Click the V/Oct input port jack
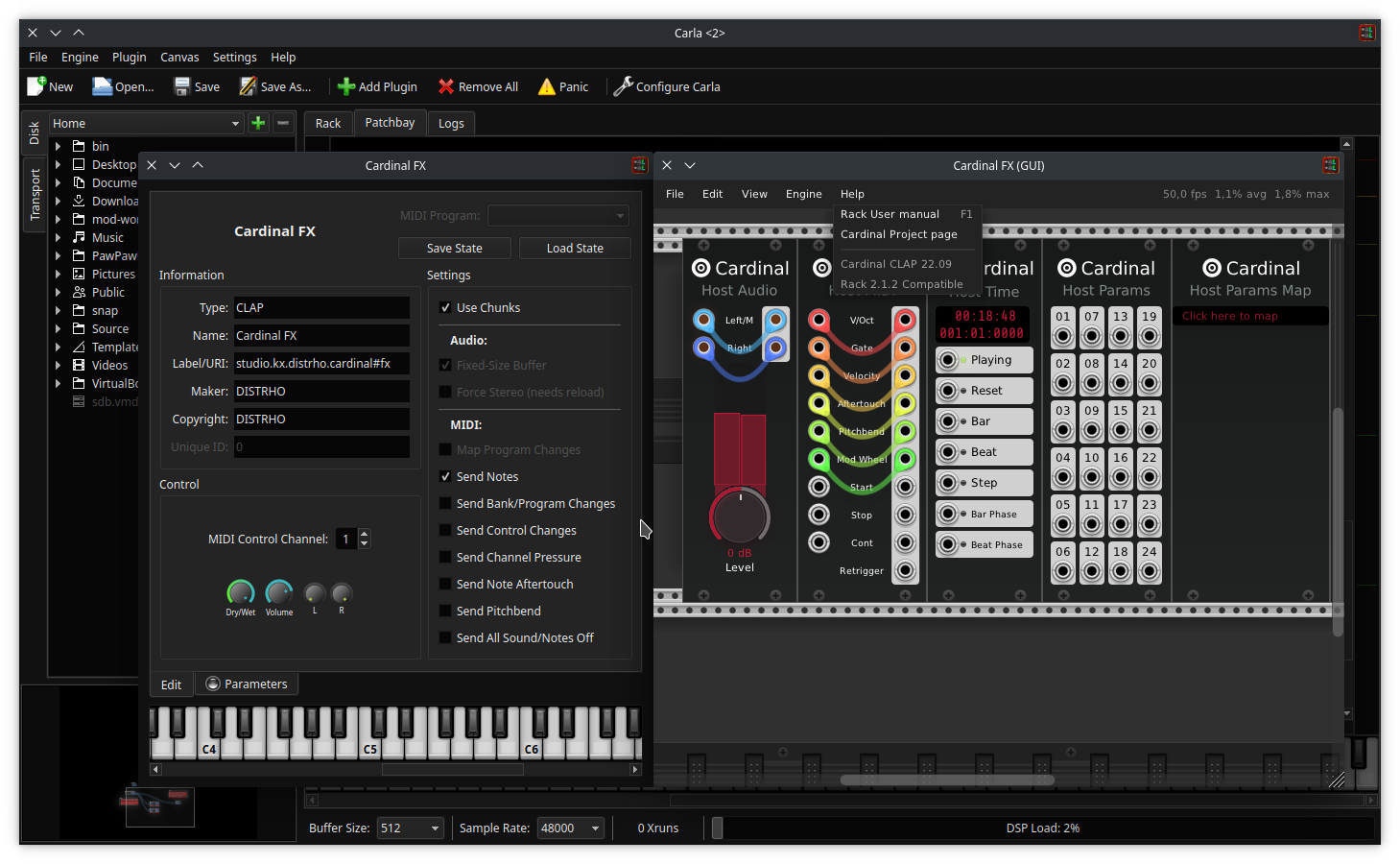 tap(819, 320)
